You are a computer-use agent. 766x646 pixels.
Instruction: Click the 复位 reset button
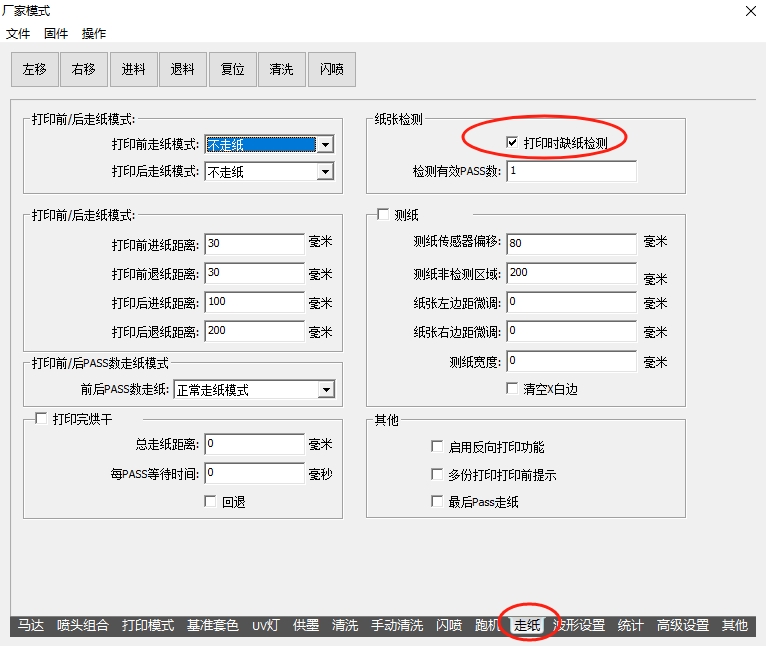232,69
